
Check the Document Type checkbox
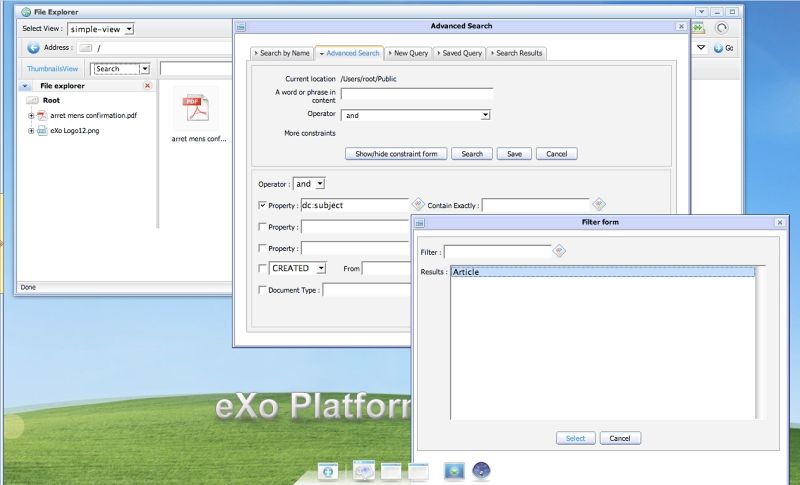click(x=262, y=290)
